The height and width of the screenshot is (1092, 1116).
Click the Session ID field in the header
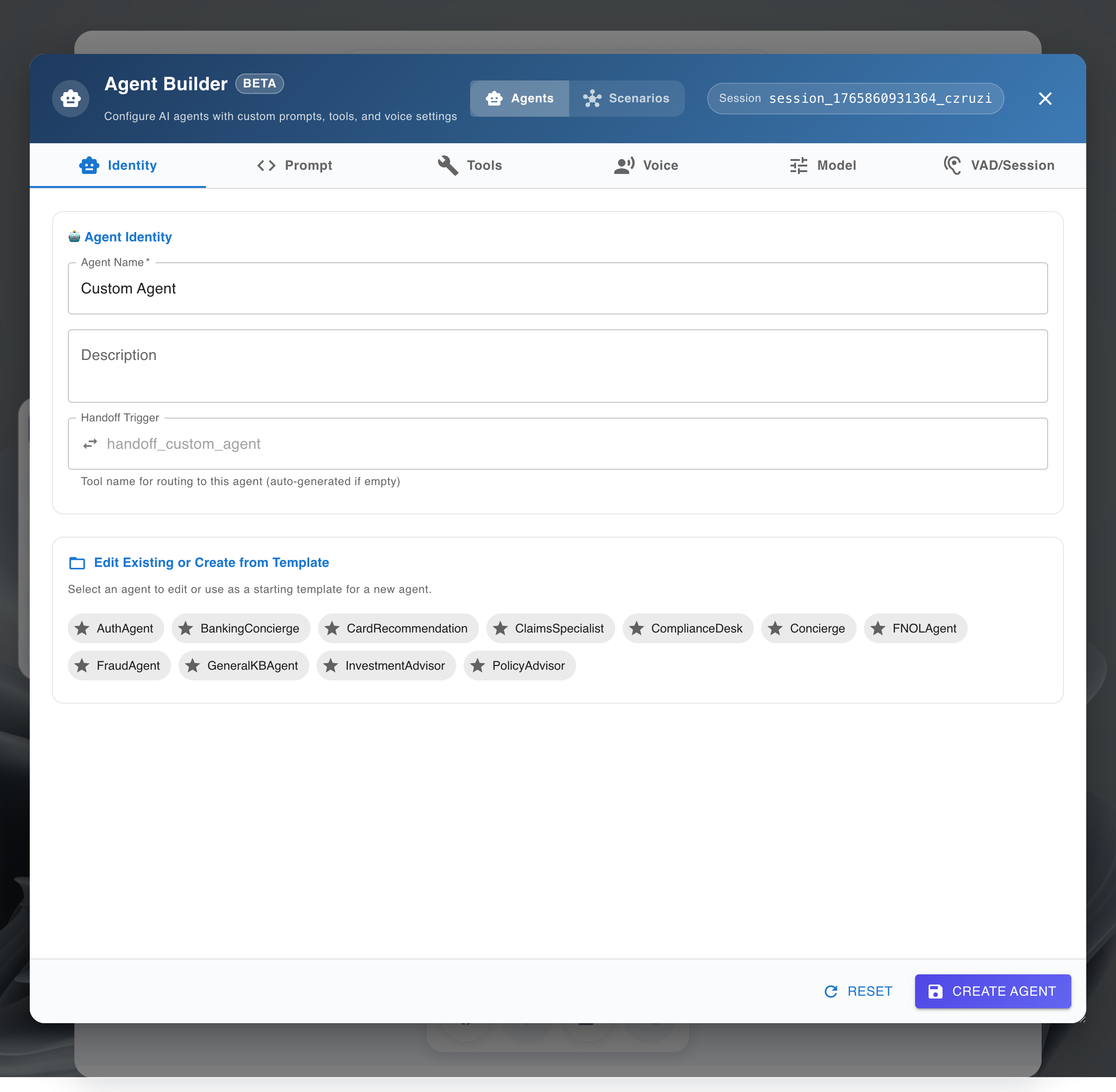pos(855,98)
